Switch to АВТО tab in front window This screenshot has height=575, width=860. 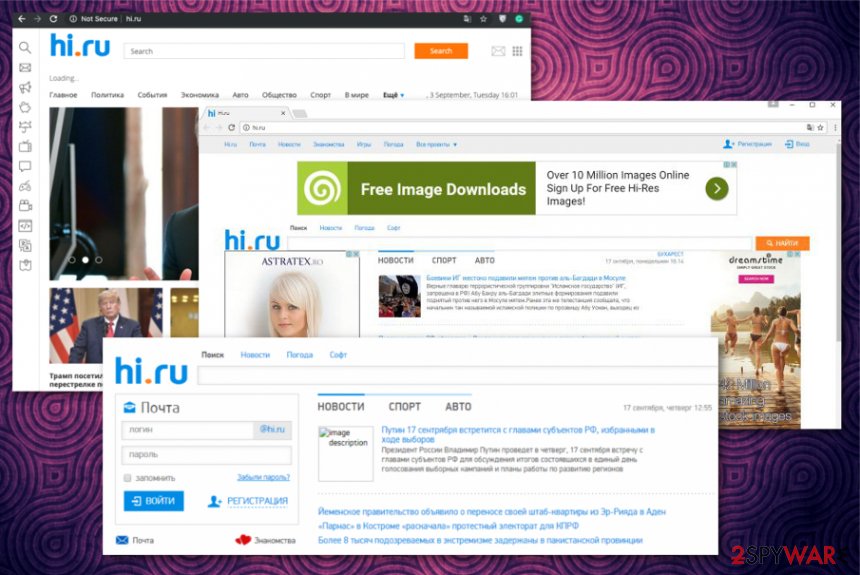pyautogui.click(x=458, y=407)
